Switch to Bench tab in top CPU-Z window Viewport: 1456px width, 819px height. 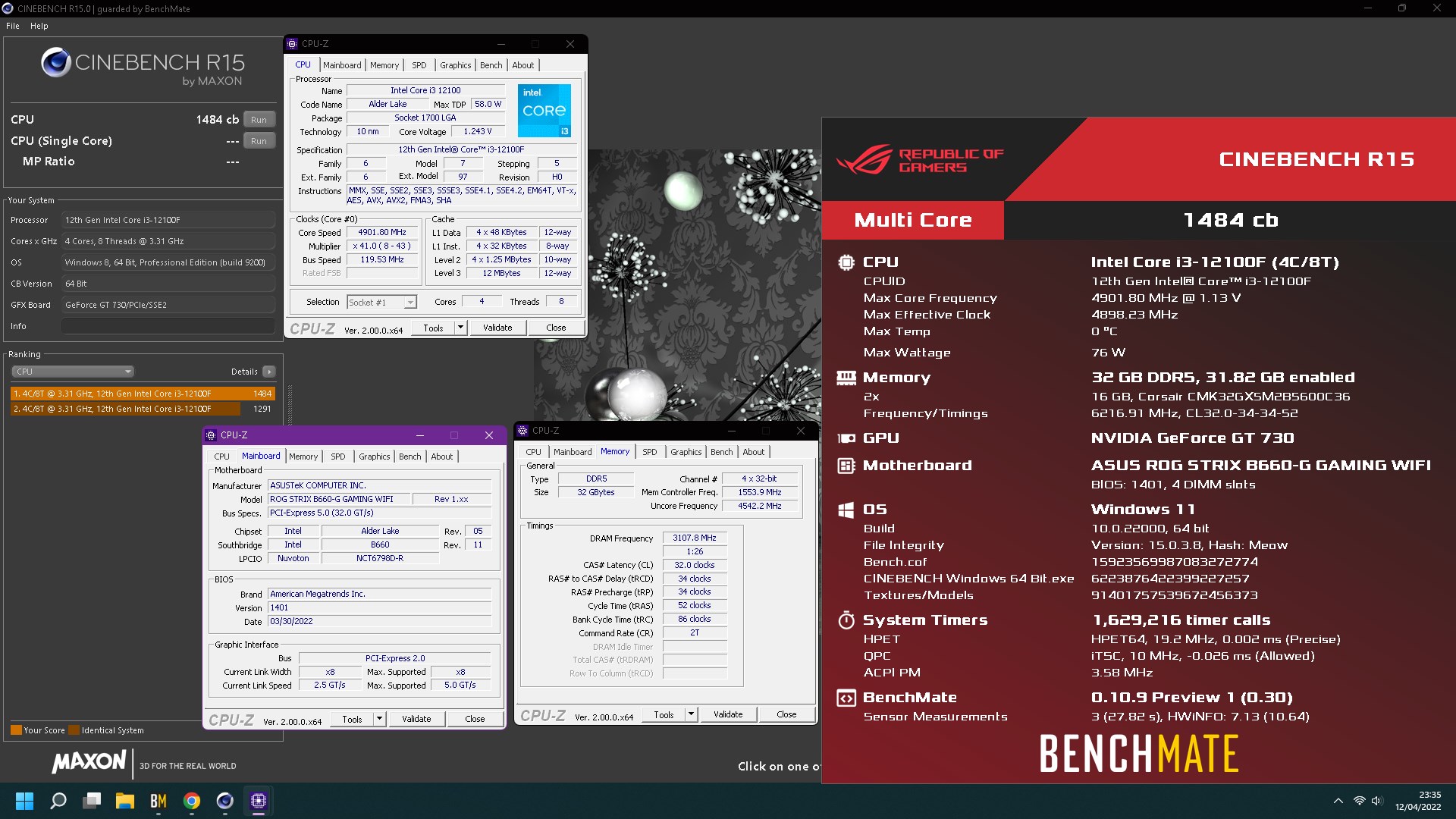491,65
